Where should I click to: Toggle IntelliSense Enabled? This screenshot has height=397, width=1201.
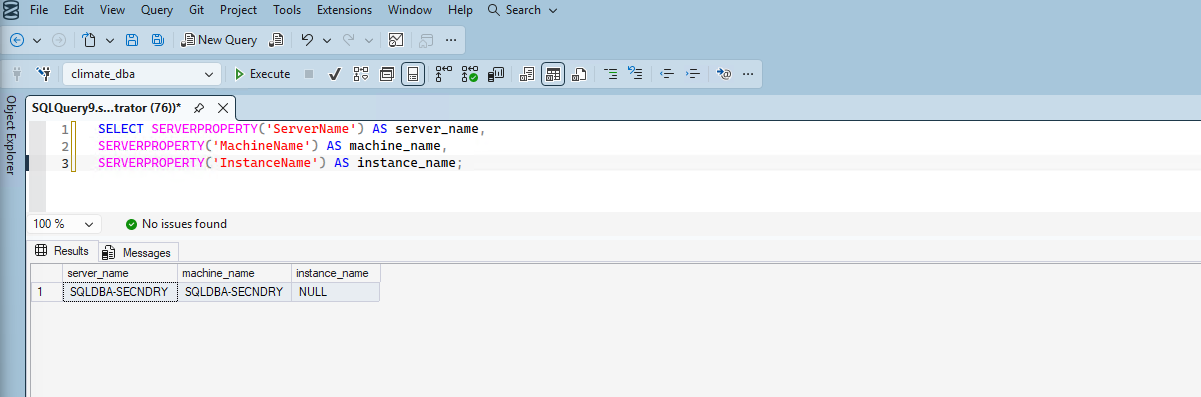(x=414, y=74)
